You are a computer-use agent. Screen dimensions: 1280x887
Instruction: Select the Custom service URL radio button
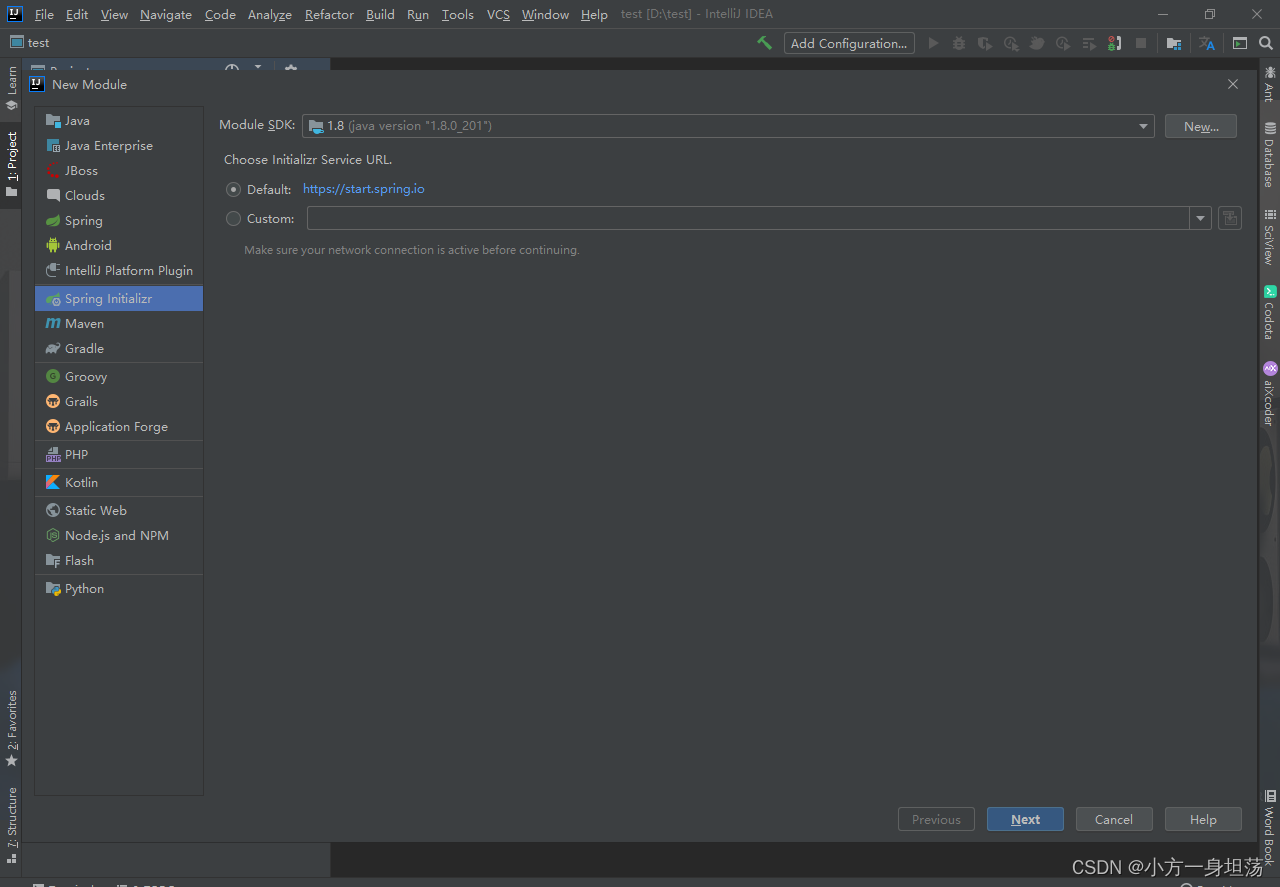233,218
